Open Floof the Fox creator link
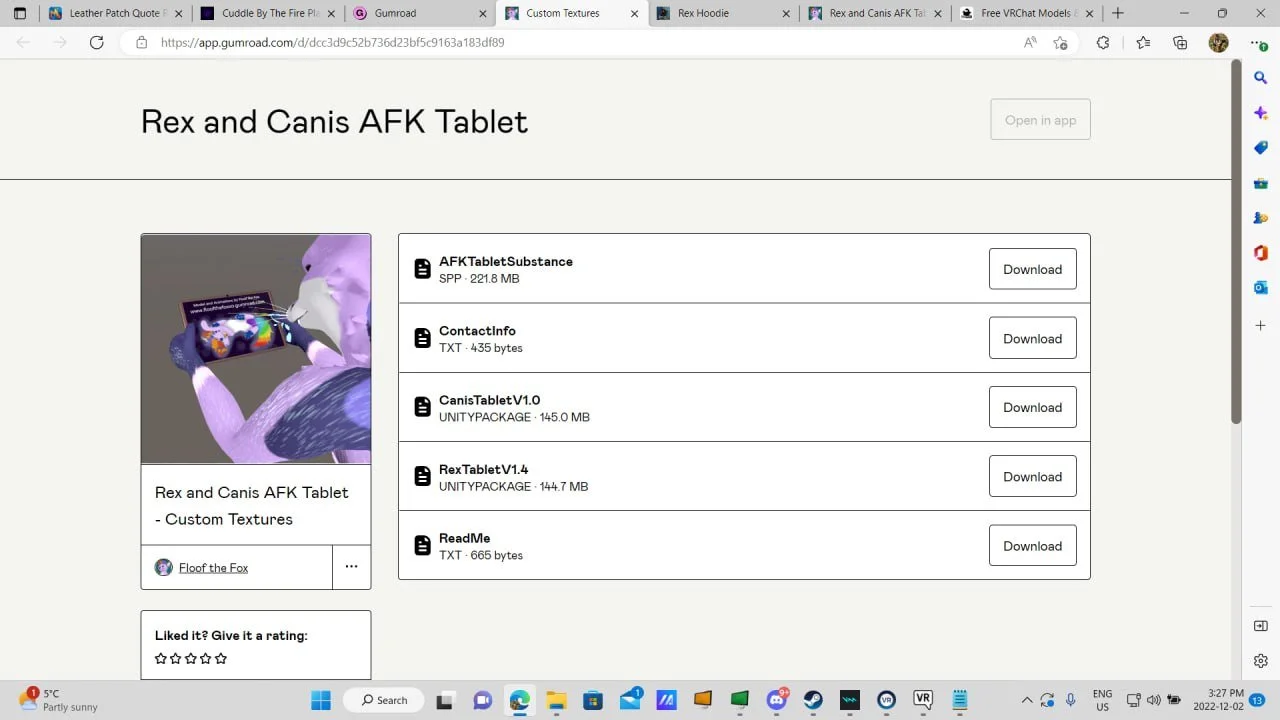Image resolution: width=1280 pixels, height=720 pixels. tap(213, 568)
